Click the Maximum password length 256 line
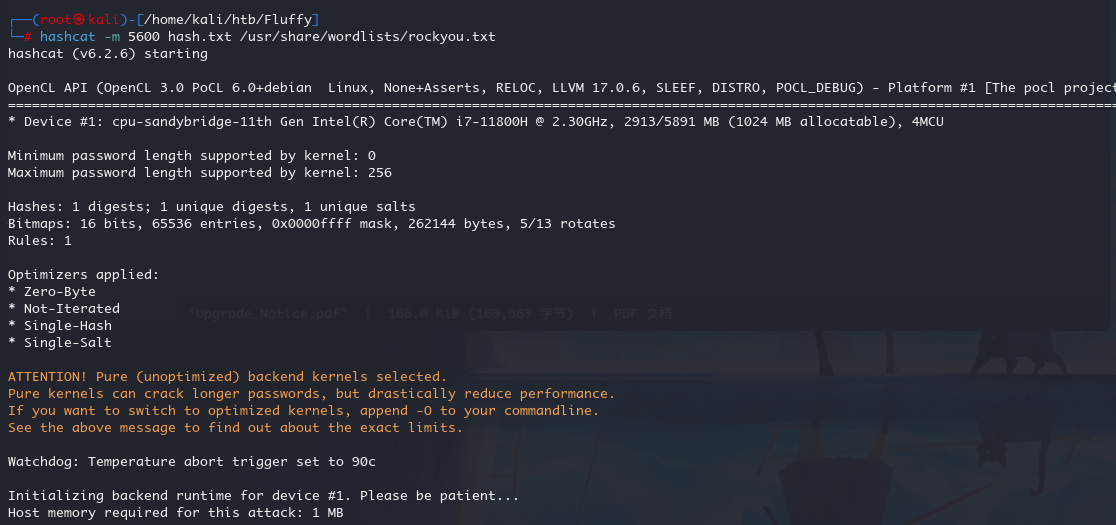 point(199,173)
